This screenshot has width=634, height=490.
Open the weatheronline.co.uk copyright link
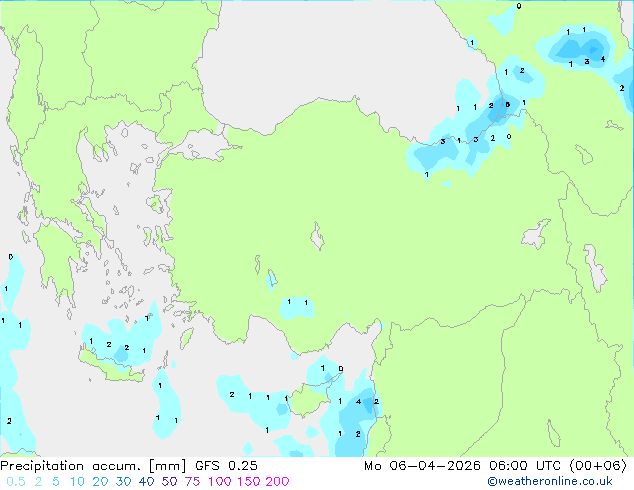550,481
